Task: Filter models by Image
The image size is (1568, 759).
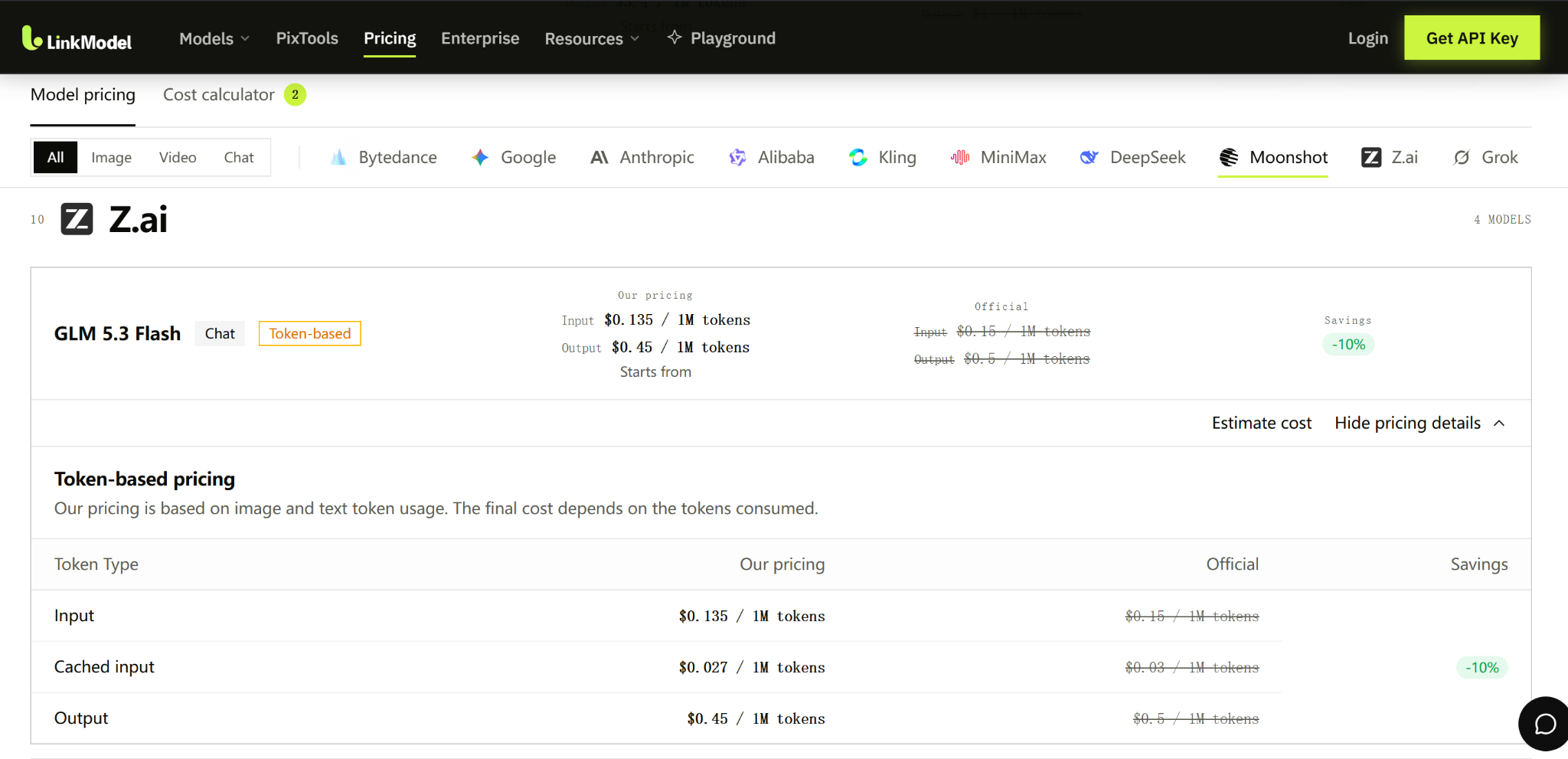Action: tap(112, 157)
